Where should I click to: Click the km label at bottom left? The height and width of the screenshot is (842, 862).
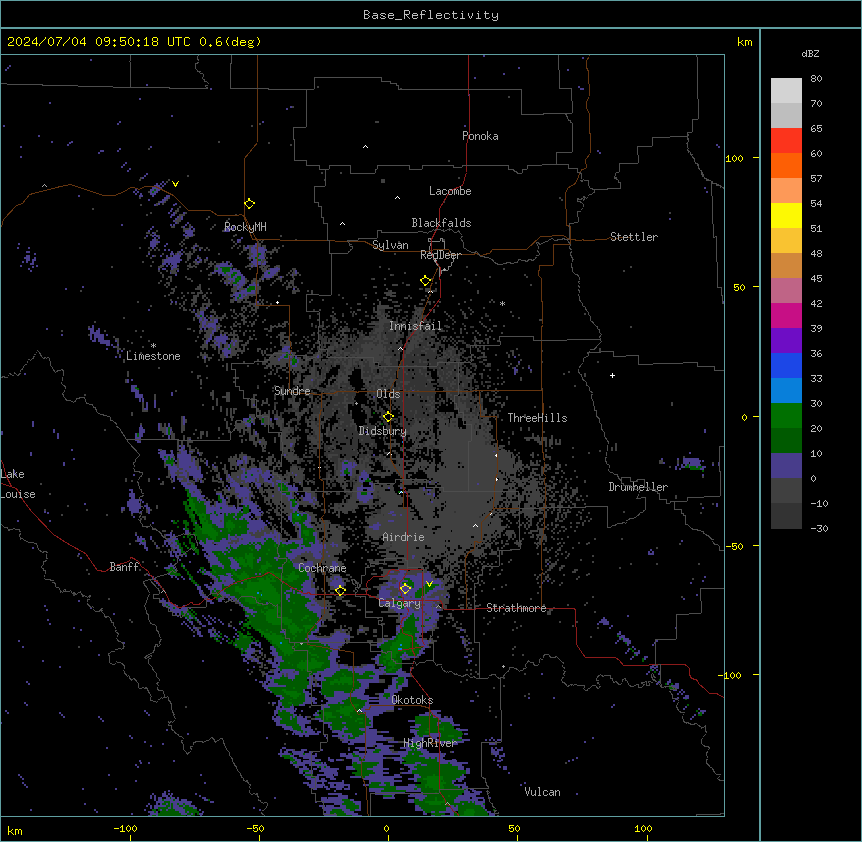pos(15,830)
